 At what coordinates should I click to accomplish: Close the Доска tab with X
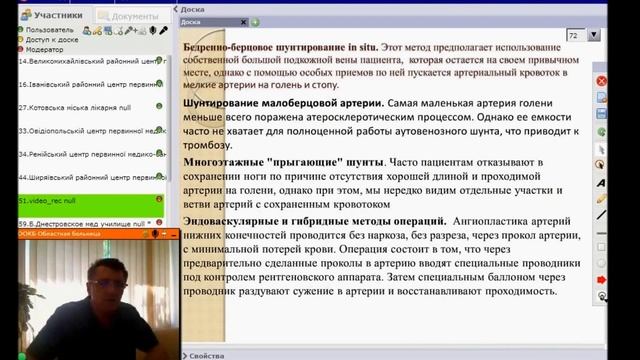tap(244, 22)
